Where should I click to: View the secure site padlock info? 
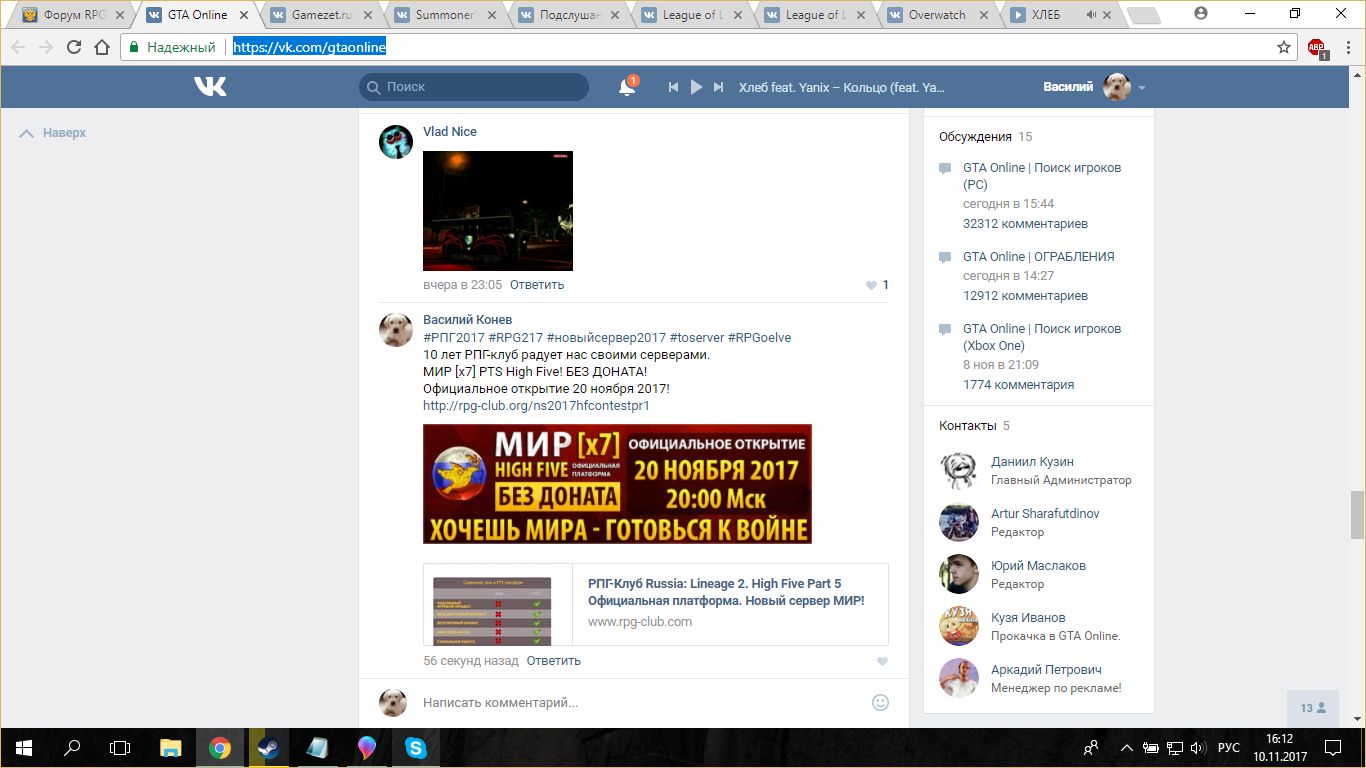coord(134,47)
